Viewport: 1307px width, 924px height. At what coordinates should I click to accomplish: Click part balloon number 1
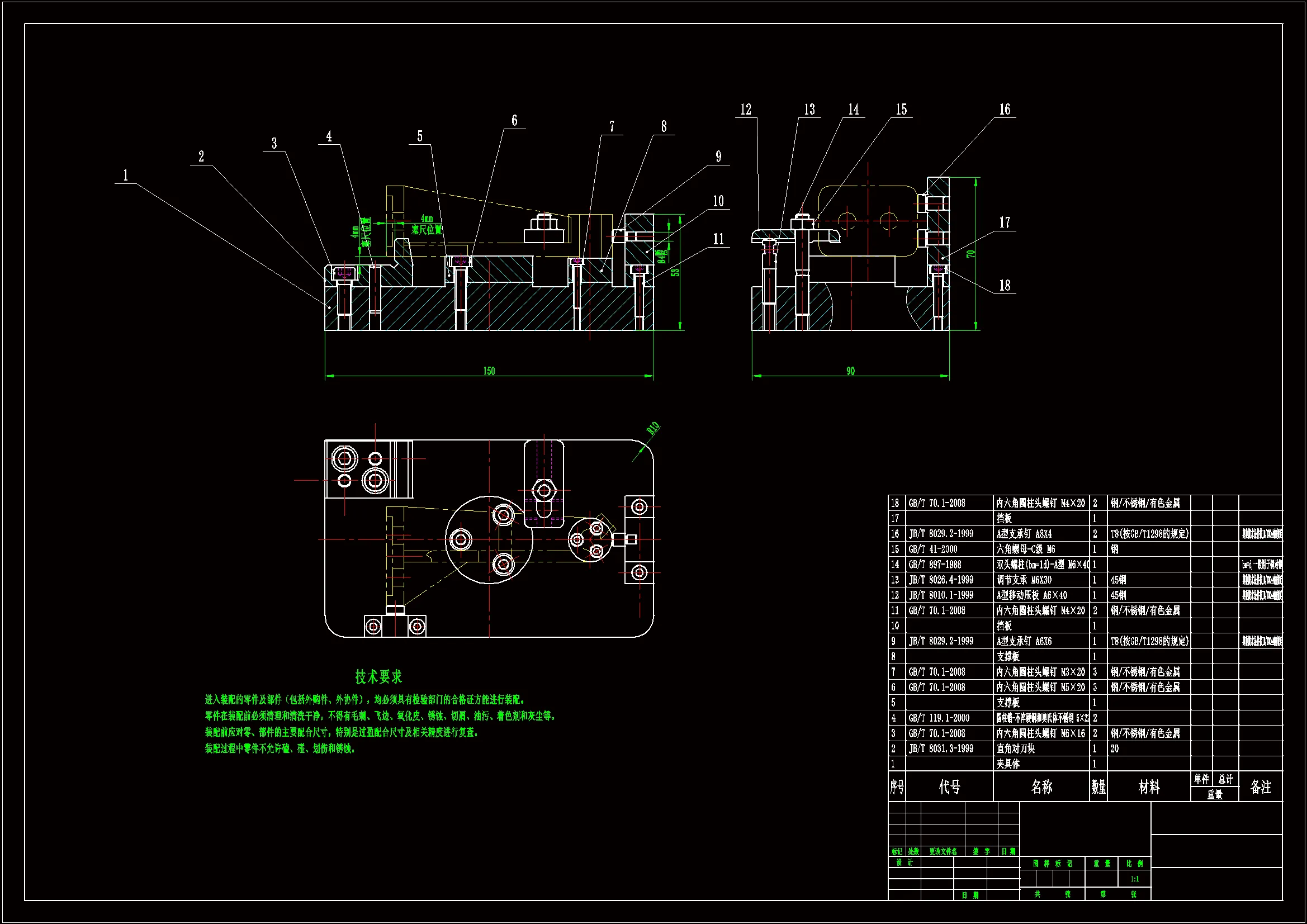tap(126, 175)
